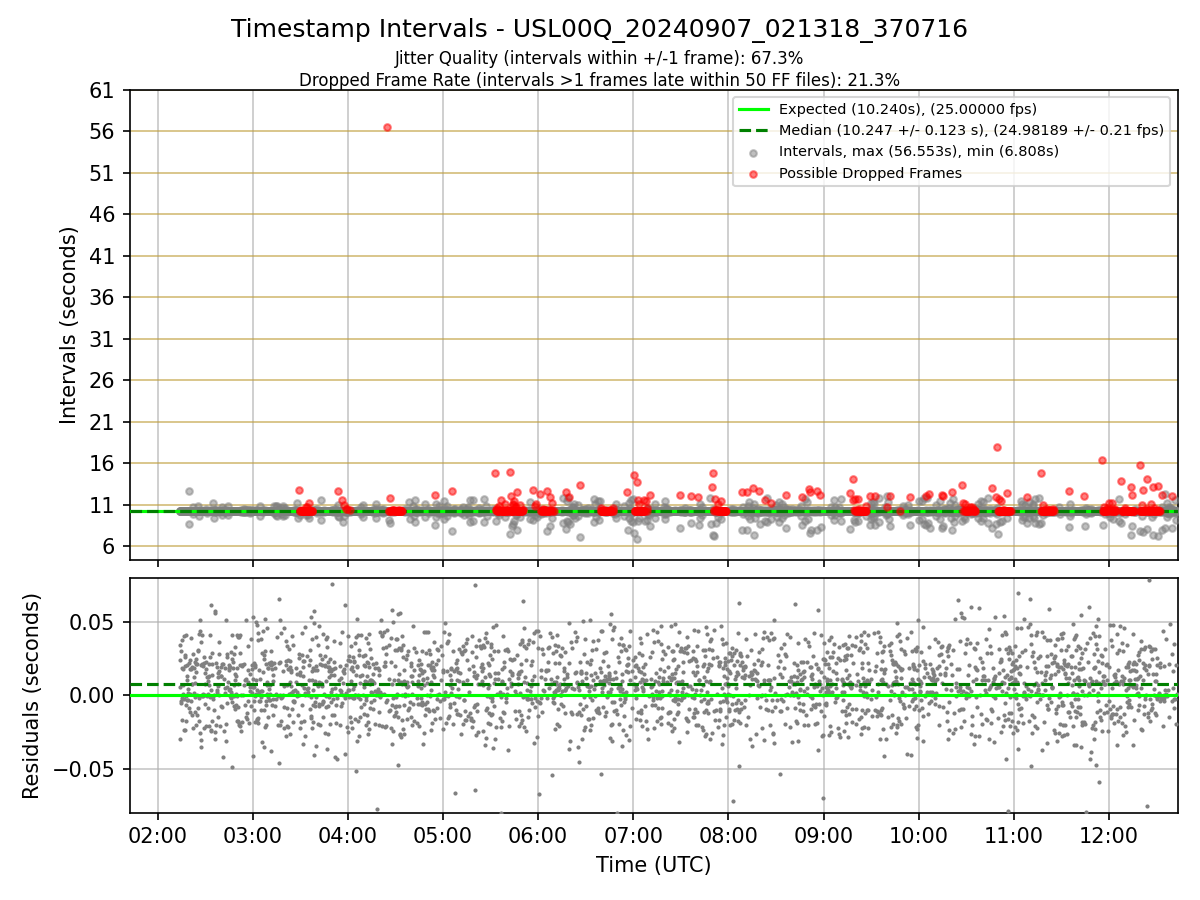Click the dashed dark-green median sample in legend
Viewport: 1200px width, 900px height.
(x=754, y=130)
